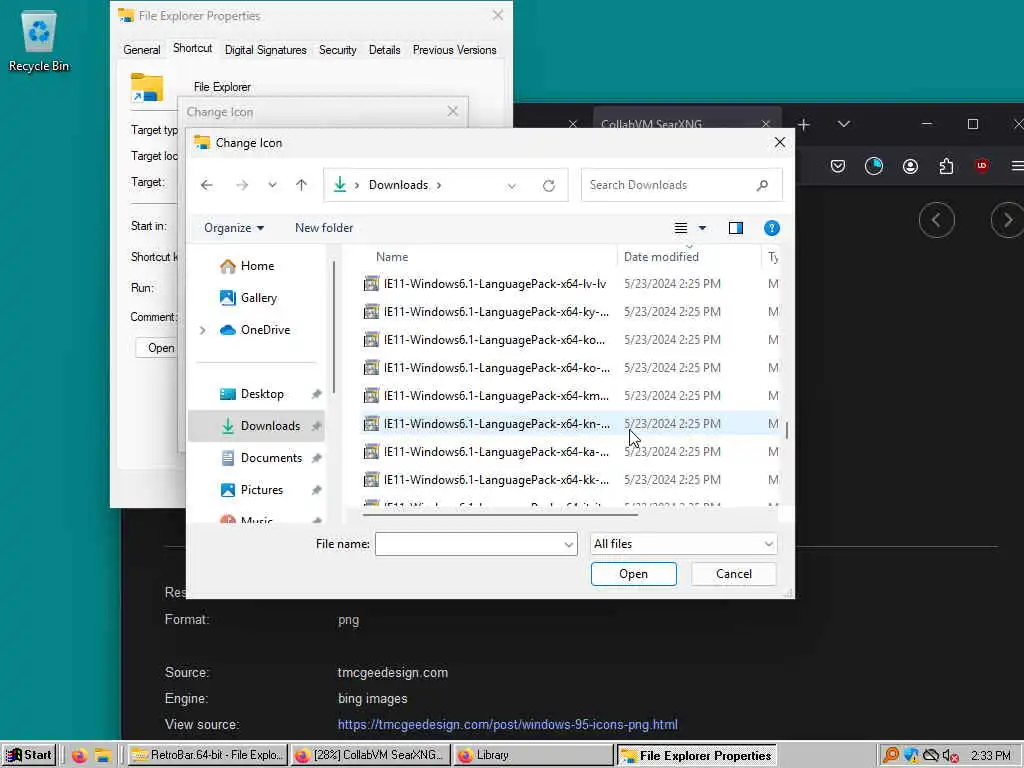Go up one folder level in Change Icon dialog

[301, 185]
